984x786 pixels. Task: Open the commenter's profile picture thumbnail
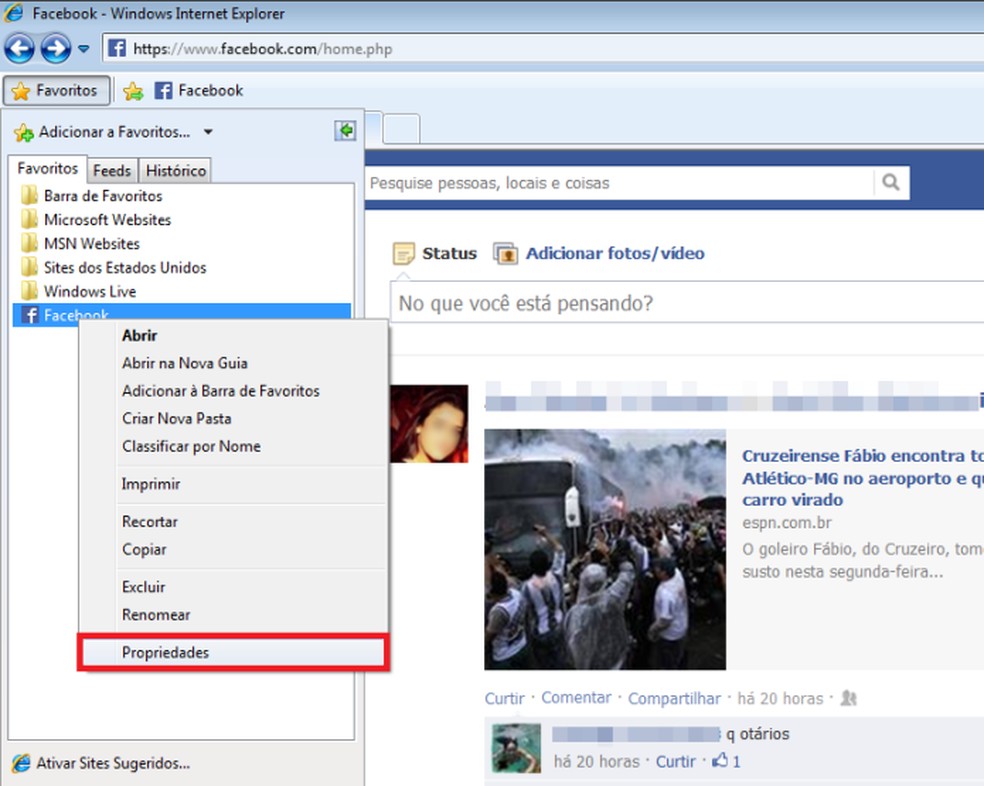point(516,748)
